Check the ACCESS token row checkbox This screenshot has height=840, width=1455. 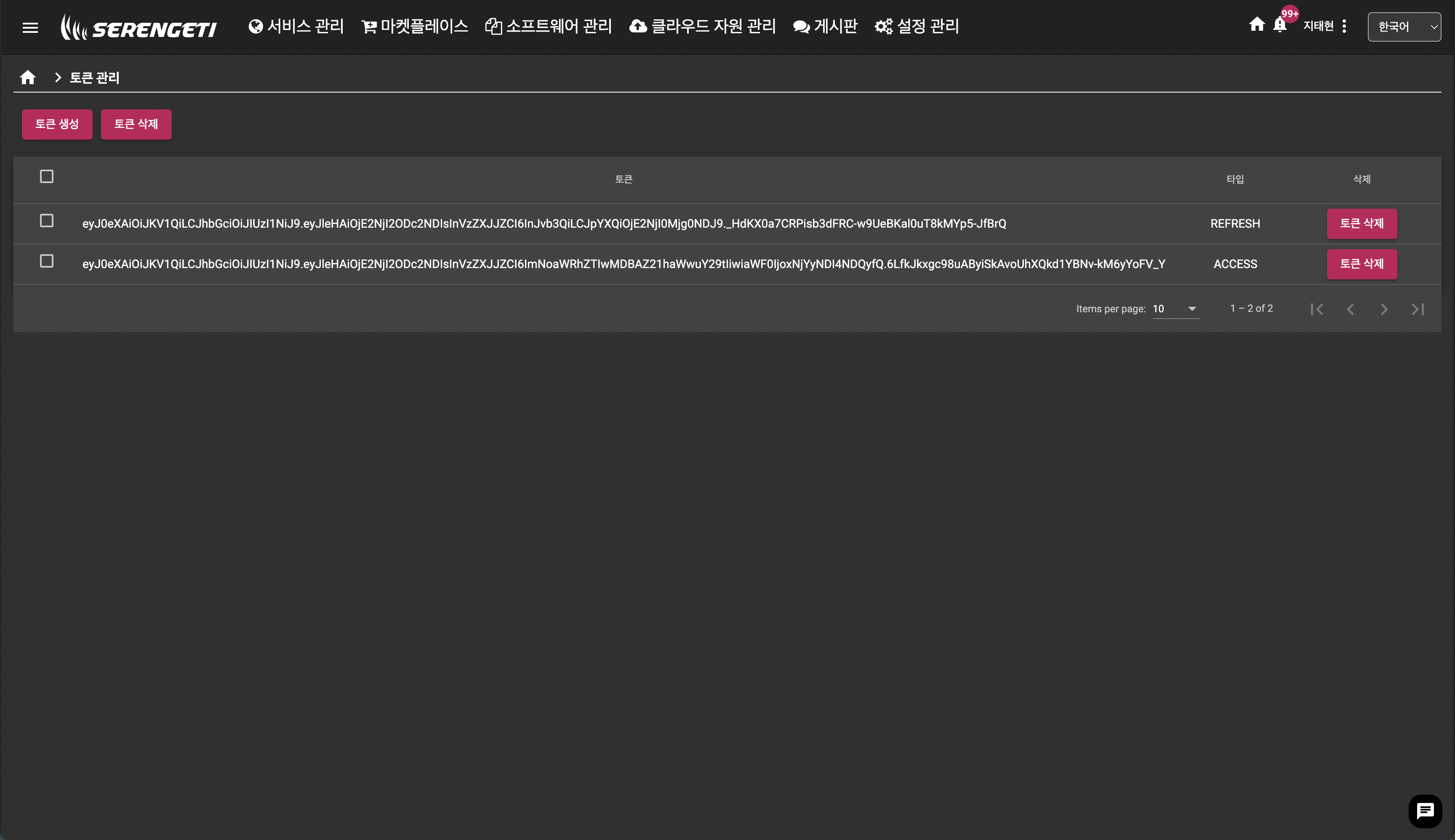point(47,261)
